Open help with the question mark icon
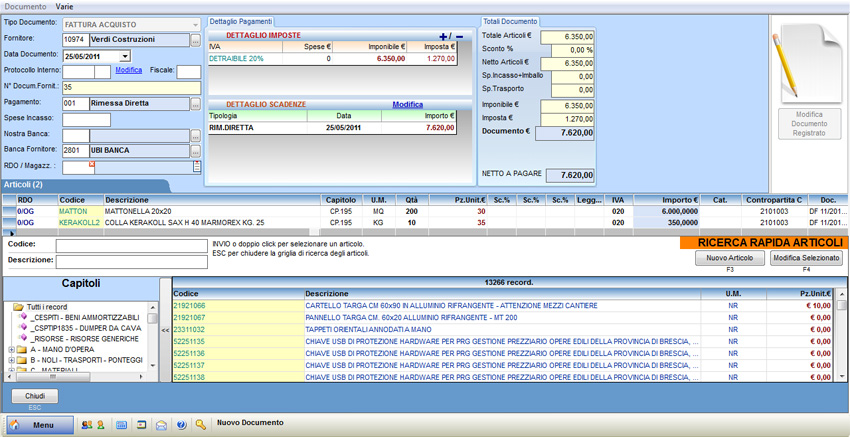 click(181, 425)
